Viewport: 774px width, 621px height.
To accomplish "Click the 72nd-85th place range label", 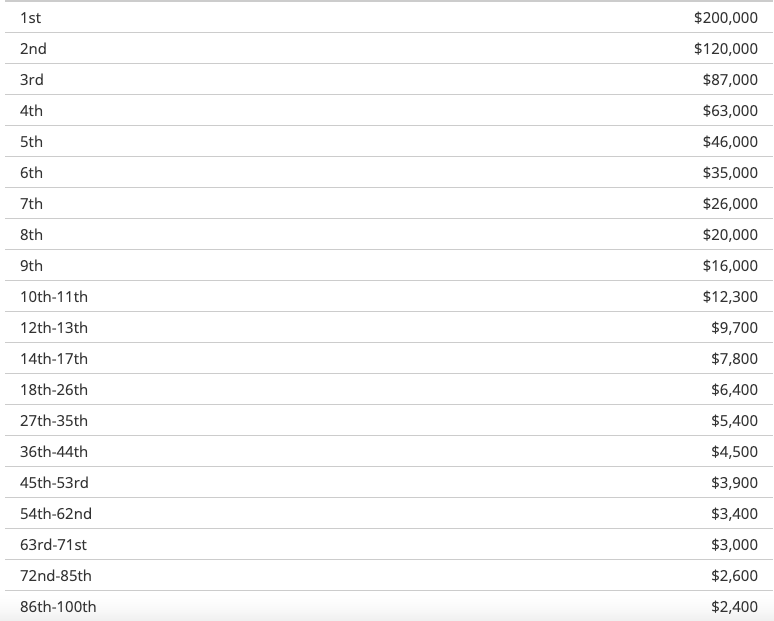I will pyautogui.click(x=56, y=576).
